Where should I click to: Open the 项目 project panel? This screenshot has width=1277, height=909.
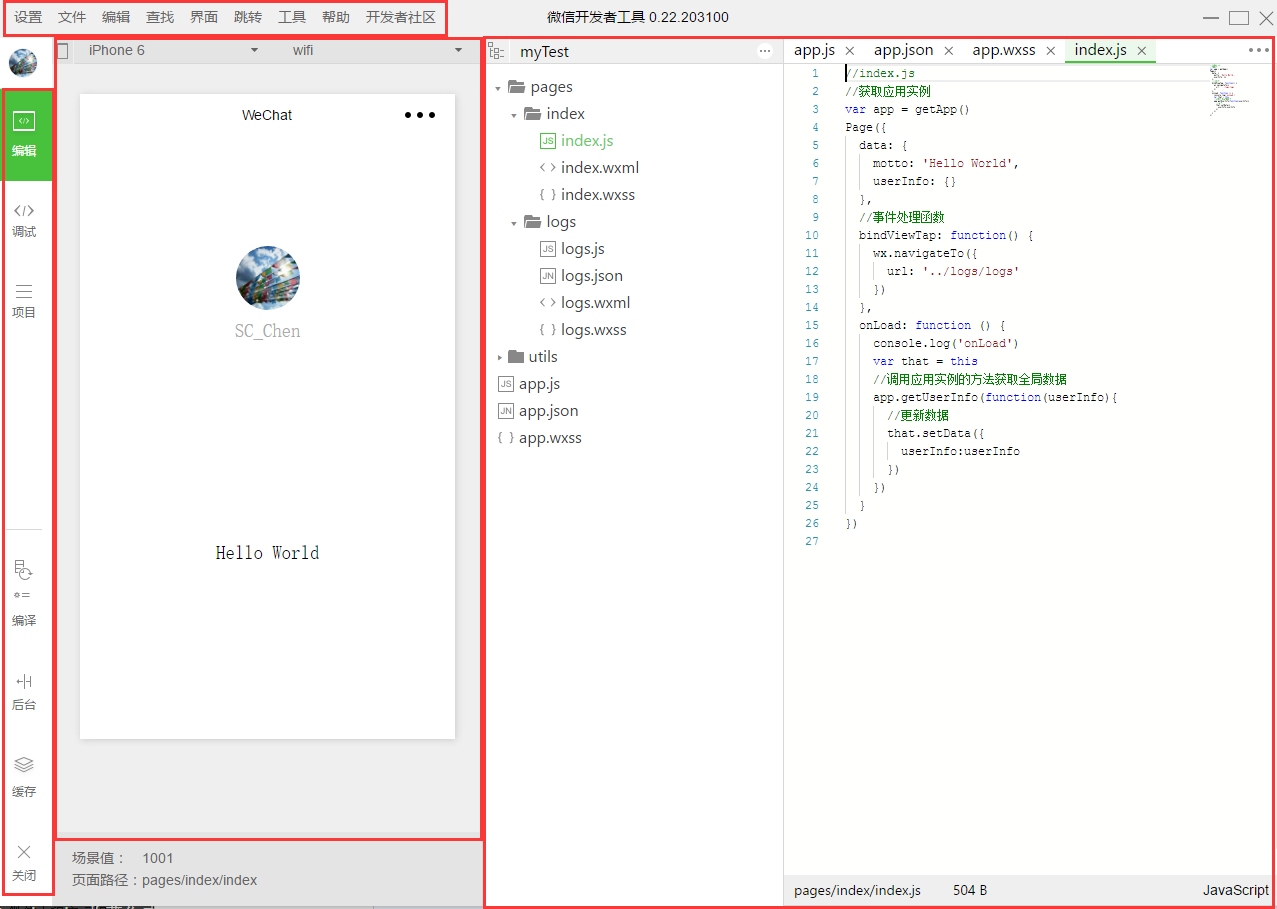point(24,301)
